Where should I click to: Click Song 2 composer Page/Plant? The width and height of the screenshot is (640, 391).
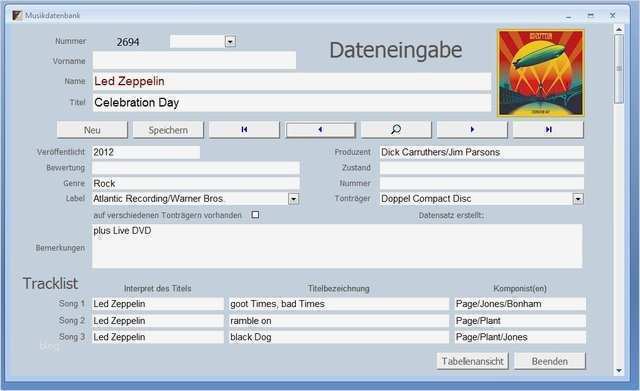click(520, 321)
